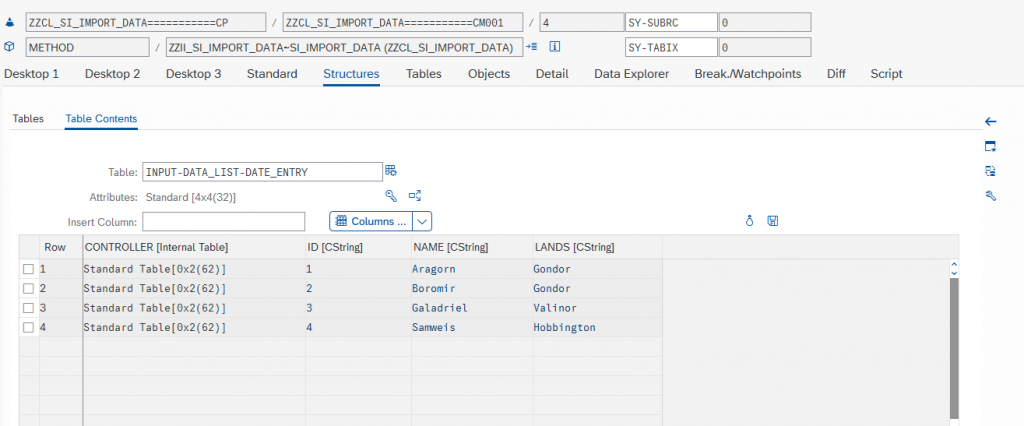Click the Boromir name cell
The image size is (1024, 426).
[472, 289]
